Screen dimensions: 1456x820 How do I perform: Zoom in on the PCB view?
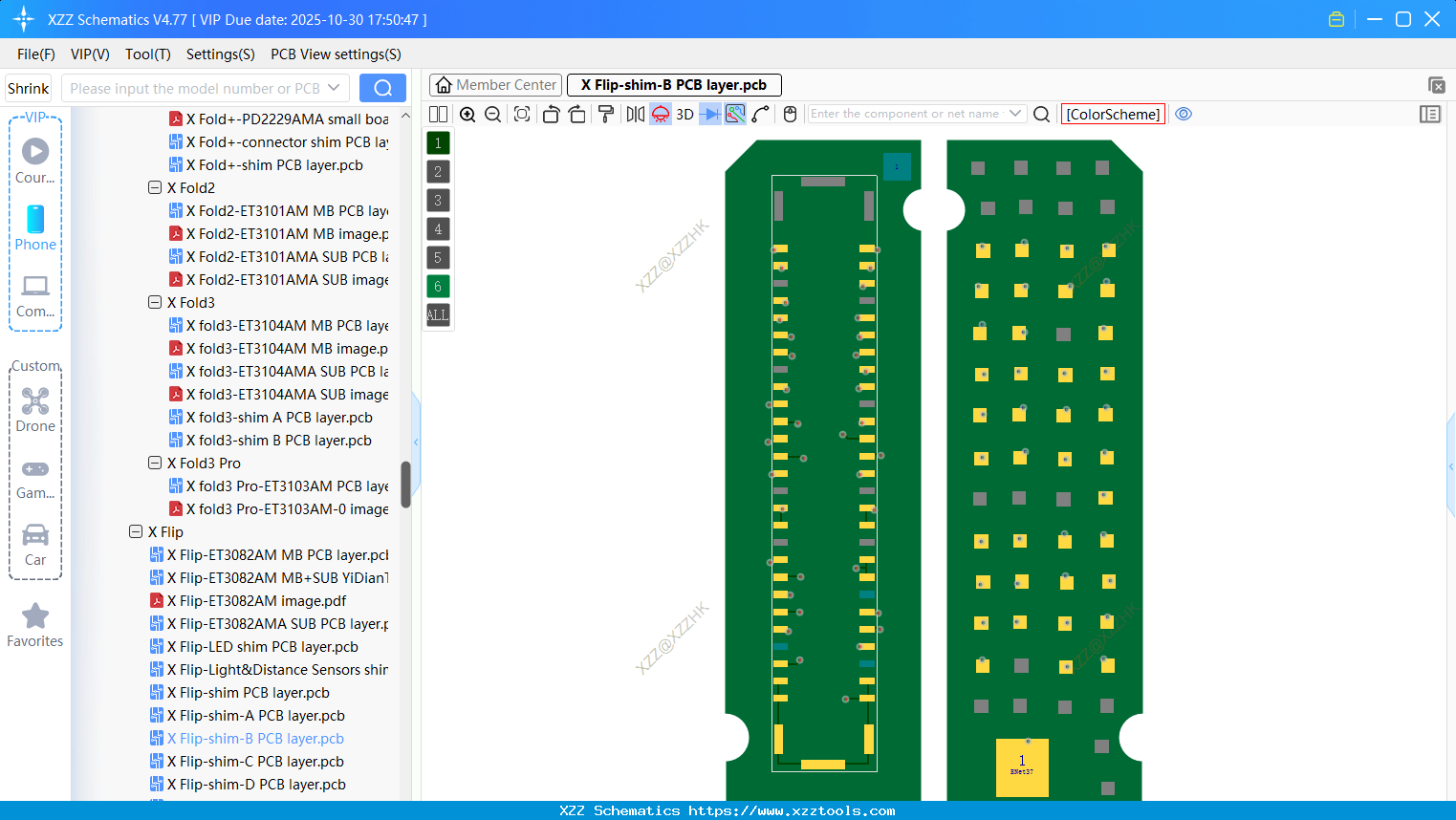(x=467, y=114)
